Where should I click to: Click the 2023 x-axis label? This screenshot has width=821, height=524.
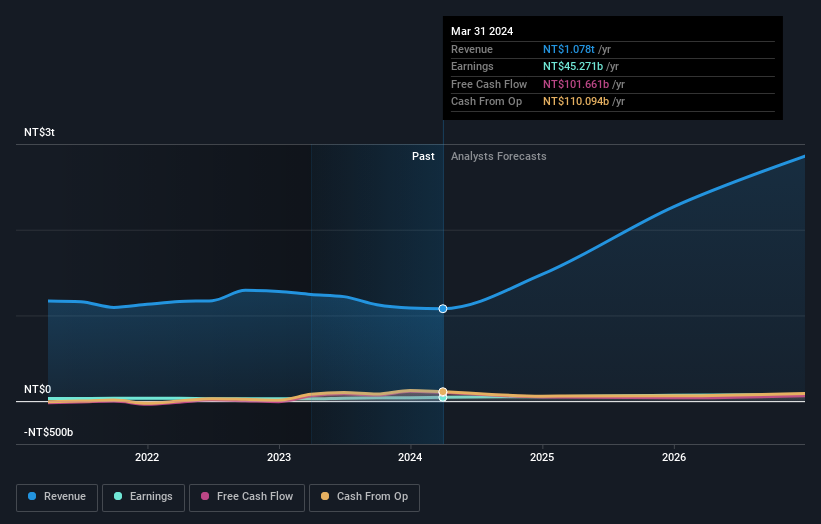tap(279, 457)
